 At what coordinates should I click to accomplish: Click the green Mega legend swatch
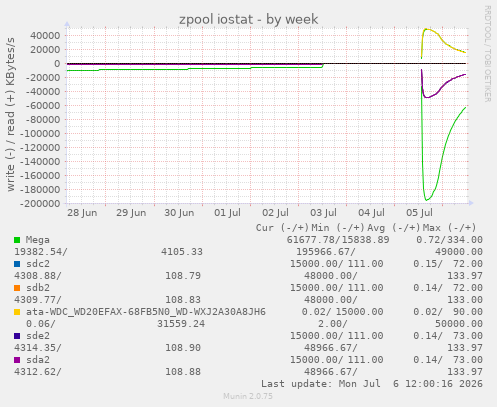coord(17,240)
